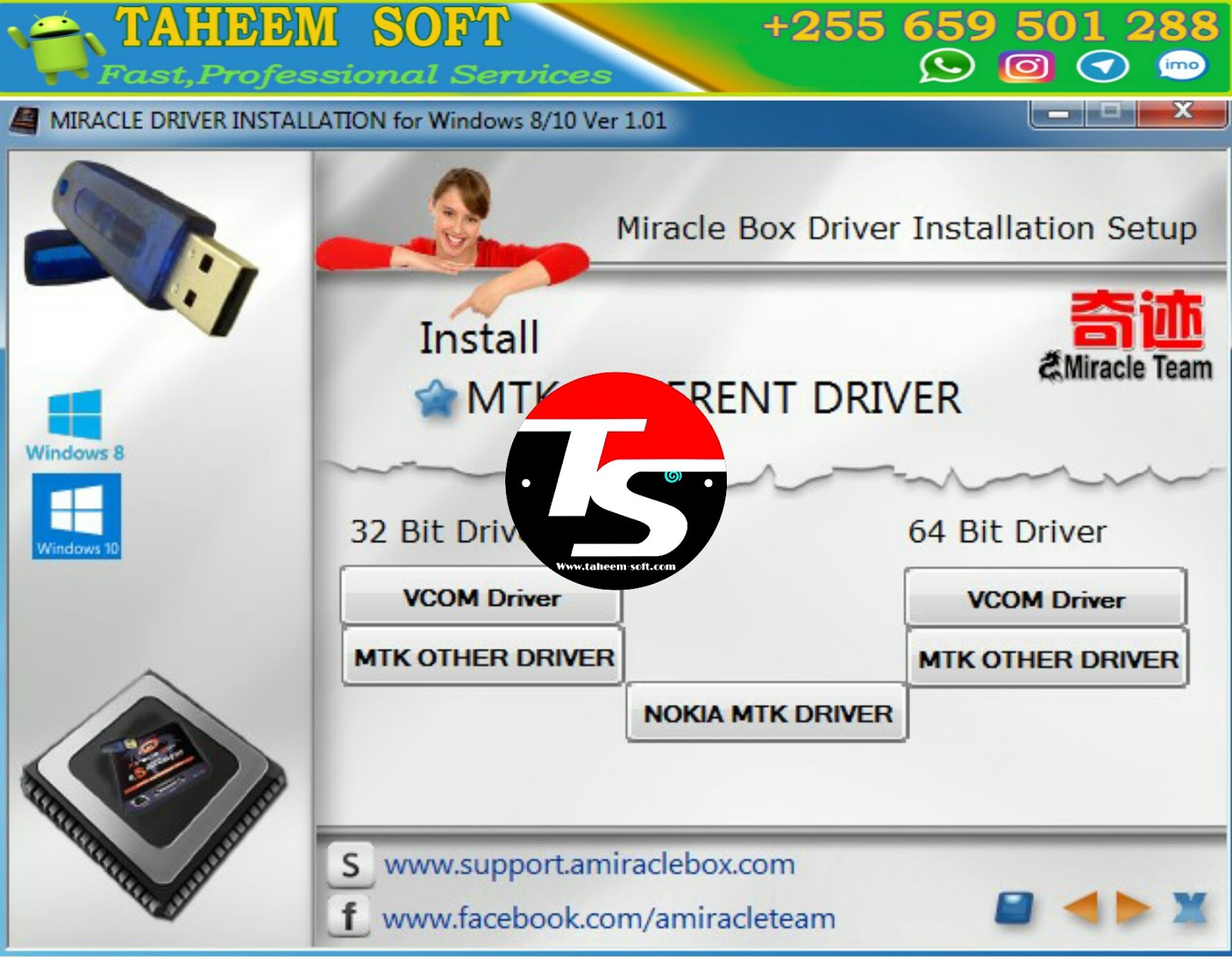Click the Facebook f icon
This screenshot has height=962, width=1232.
[x=349, y=916]
